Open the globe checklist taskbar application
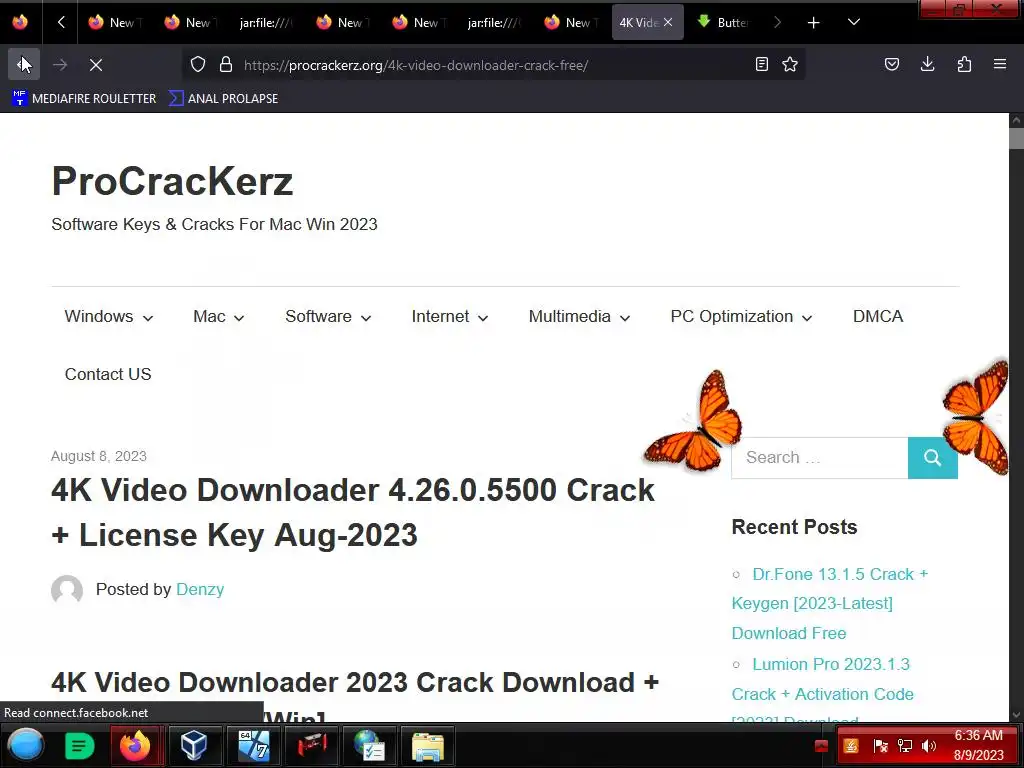 click(x=370, y=745)
